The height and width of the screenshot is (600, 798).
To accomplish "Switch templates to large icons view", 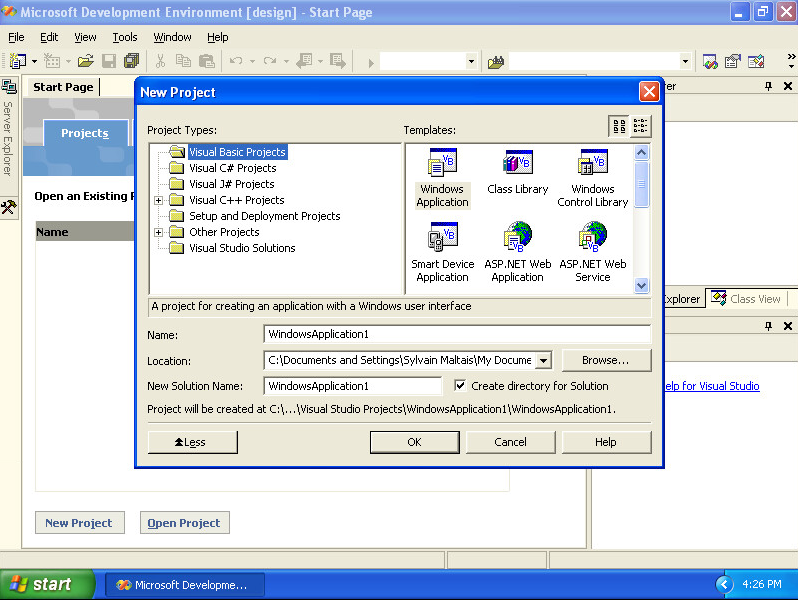I will pos(619,126).
